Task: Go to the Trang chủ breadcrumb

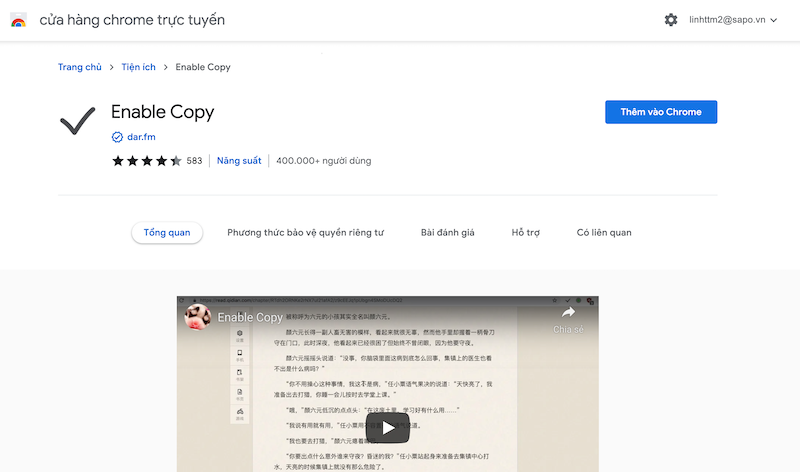Action: [80, 67]
